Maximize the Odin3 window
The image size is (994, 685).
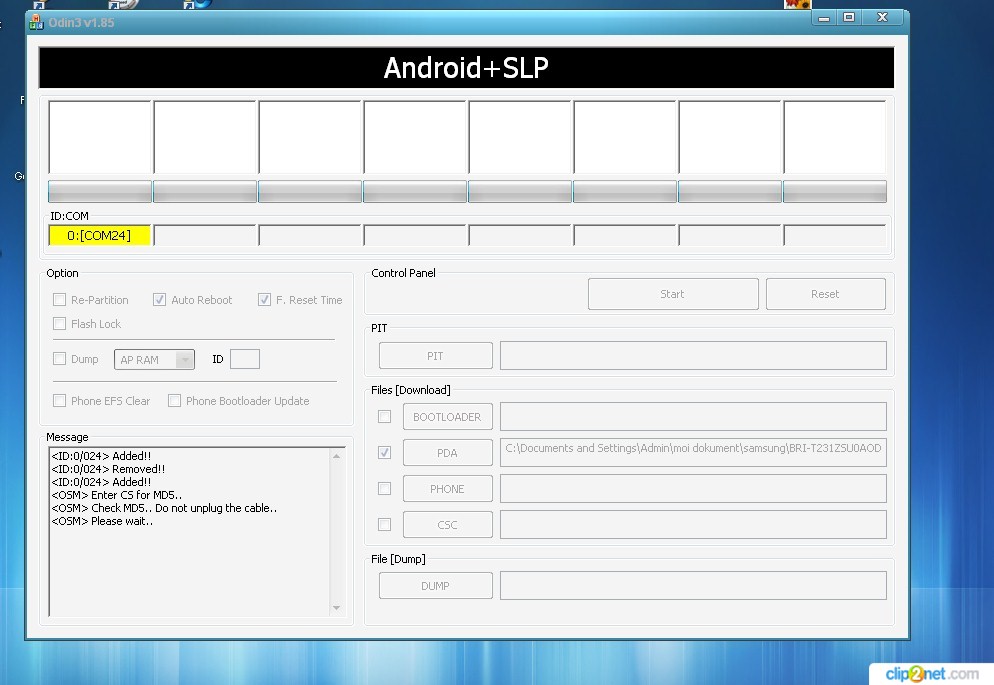click(849, 17)
